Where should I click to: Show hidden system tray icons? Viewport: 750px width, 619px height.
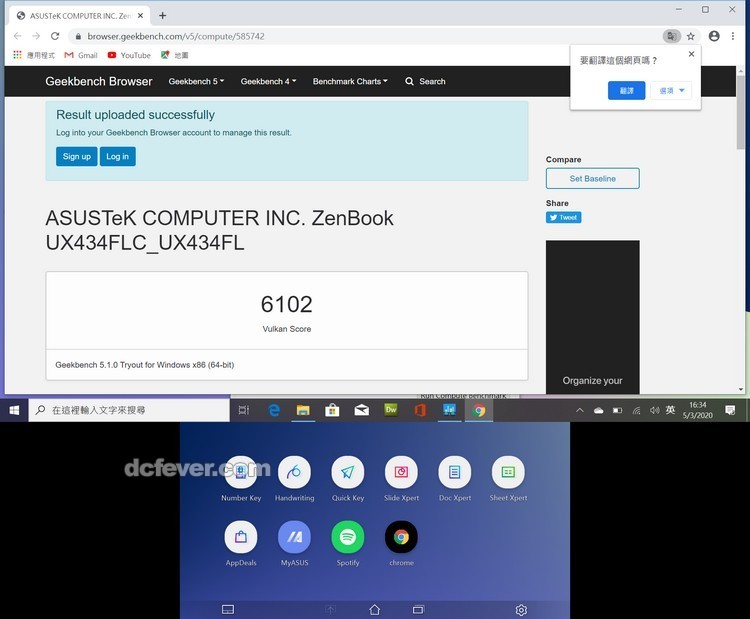(580, 410)
